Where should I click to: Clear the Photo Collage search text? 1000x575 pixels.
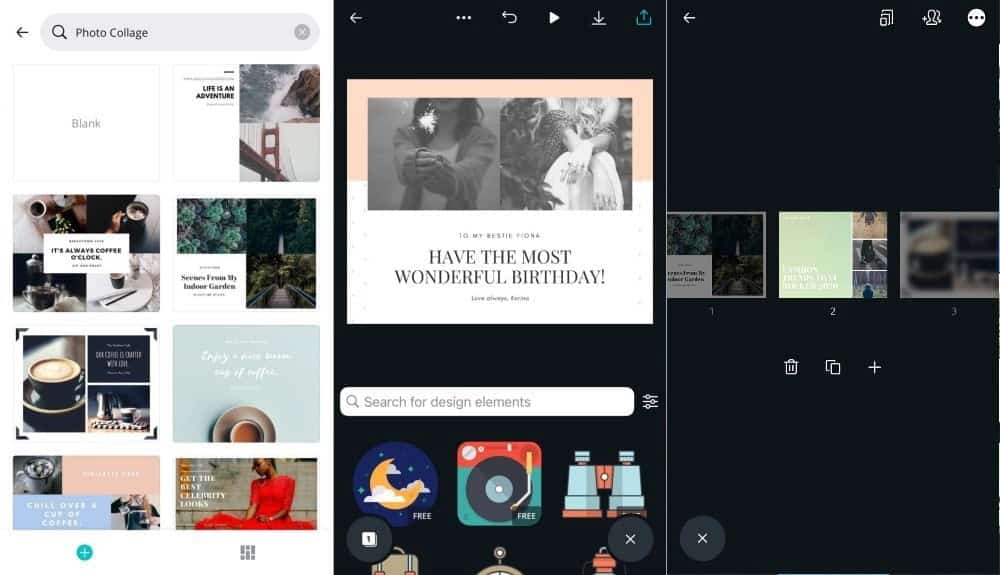302,32
